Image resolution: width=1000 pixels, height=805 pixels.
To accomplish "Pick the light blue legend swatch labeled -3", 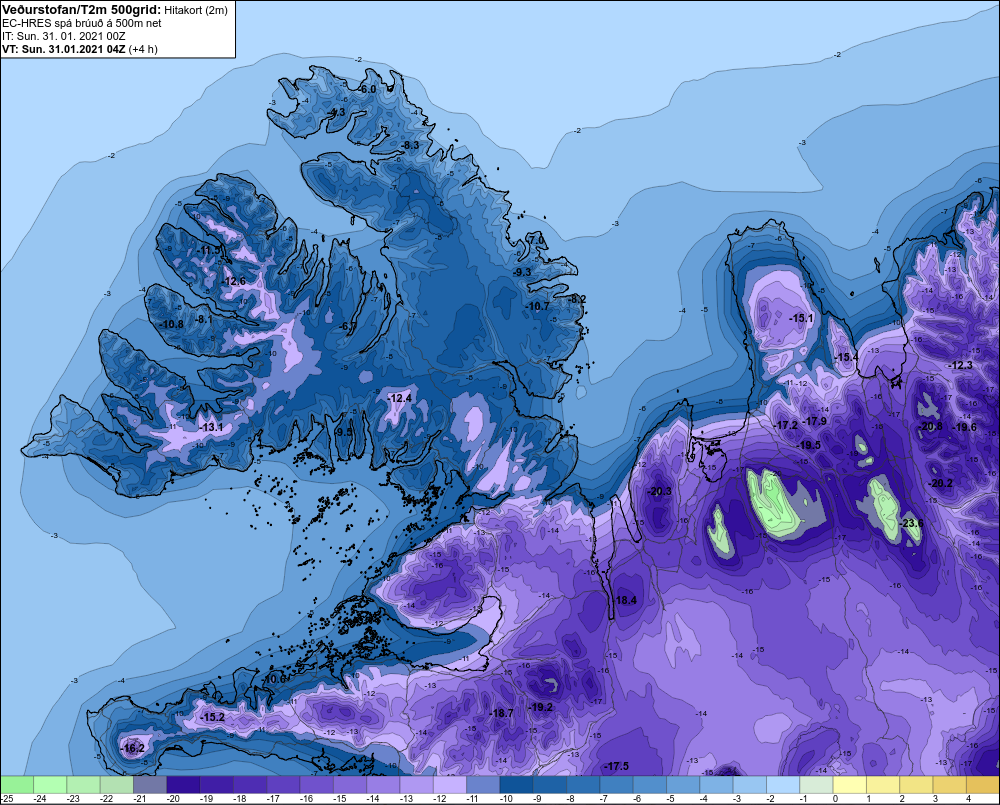I will click(749, 784).
